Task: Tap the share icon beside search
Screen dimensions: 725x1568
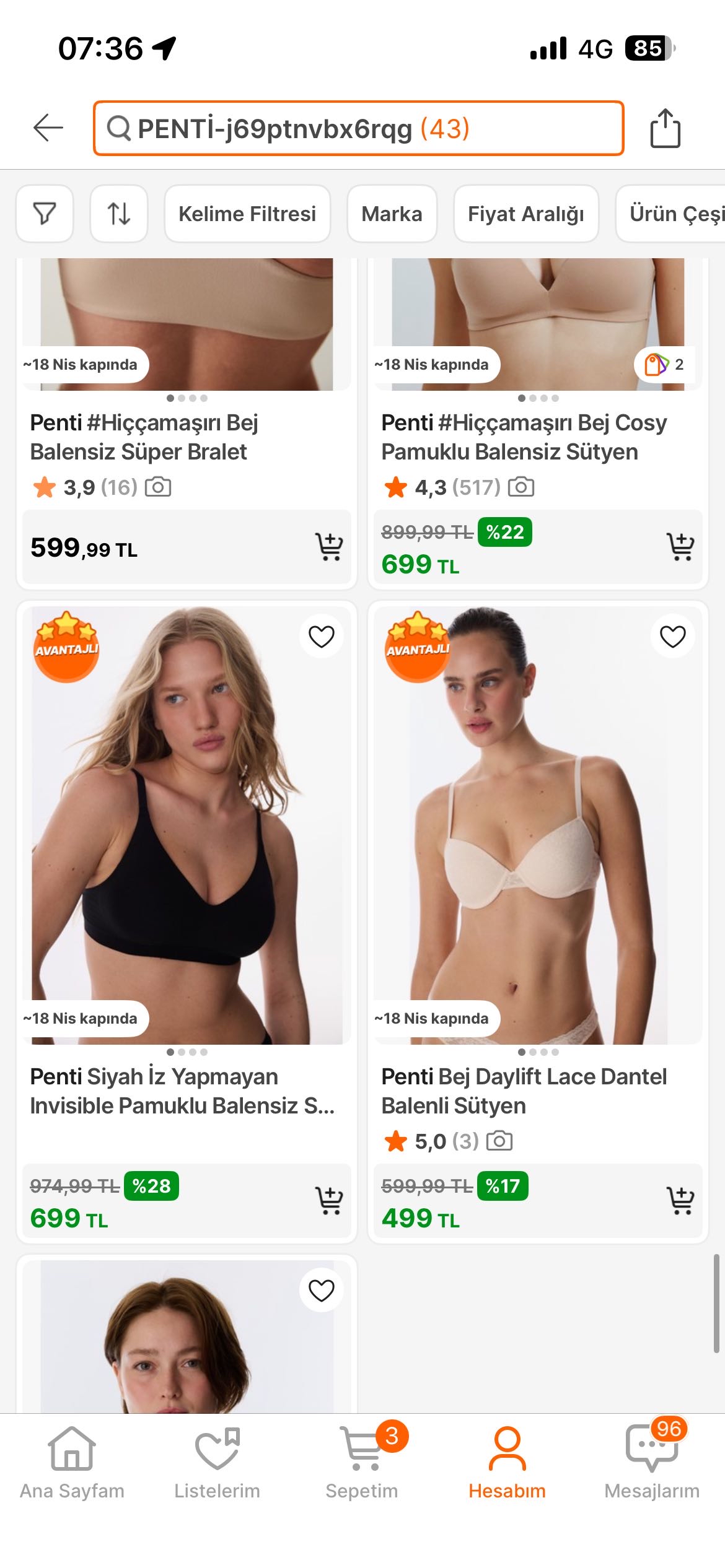Action: point(665,128)
